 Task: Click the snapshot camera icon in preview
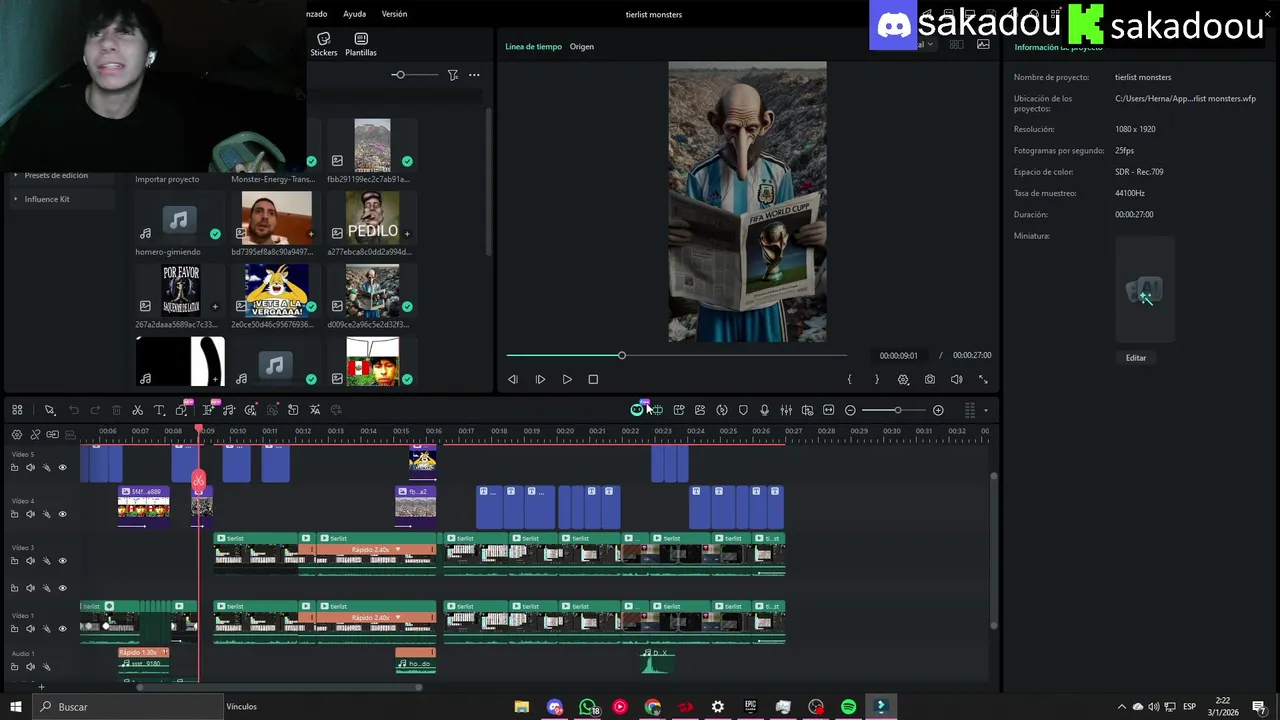[930, 380]
